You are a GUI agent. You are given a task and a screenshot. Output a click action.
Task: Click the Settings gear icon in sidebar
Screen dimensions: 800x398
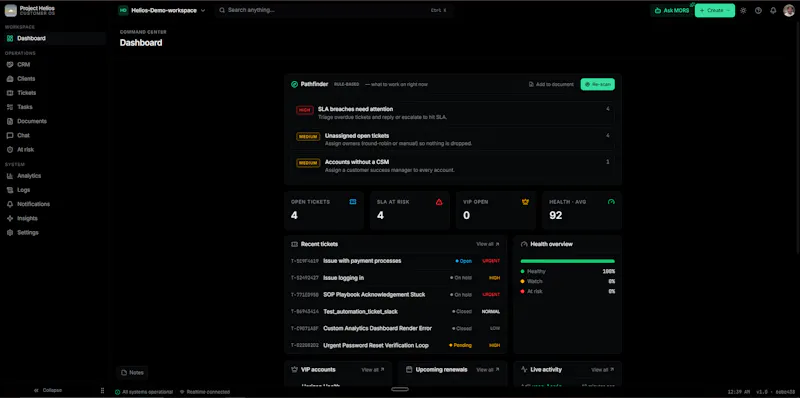[x=10, y=233]
